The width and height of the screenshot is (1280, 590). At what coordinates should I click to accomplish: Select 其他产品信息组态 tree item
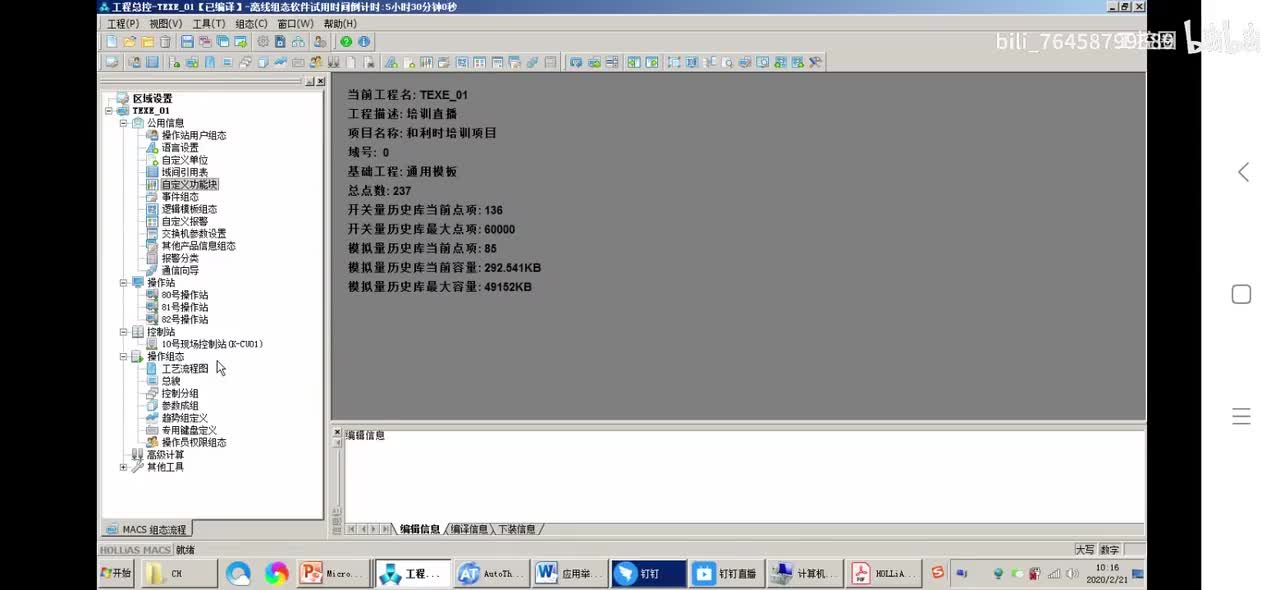click(198, 246)
